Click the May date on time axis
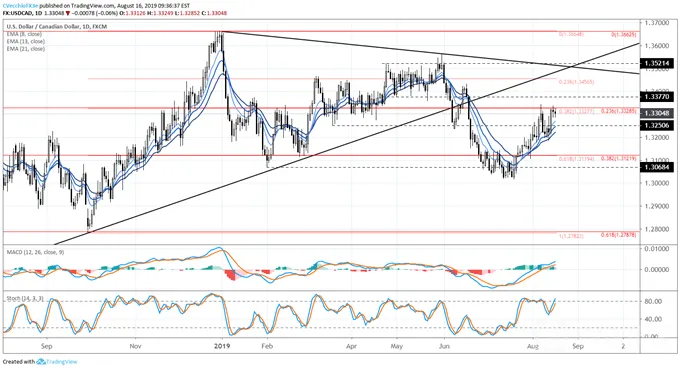The image size is (680, 369). (x=396, y=346)
